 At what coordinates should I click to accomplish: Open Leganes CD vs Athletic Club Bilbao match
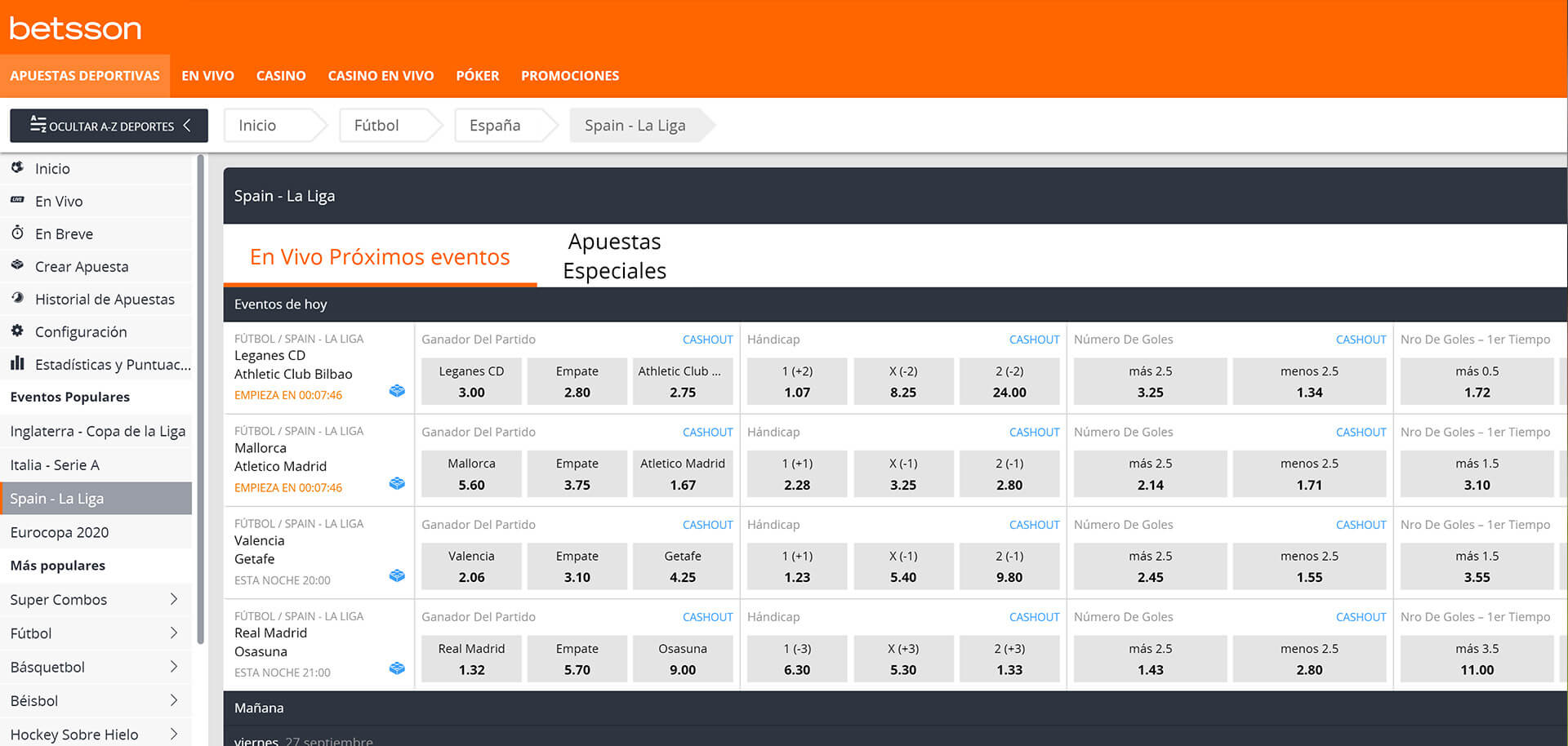[x=293, y=365]
